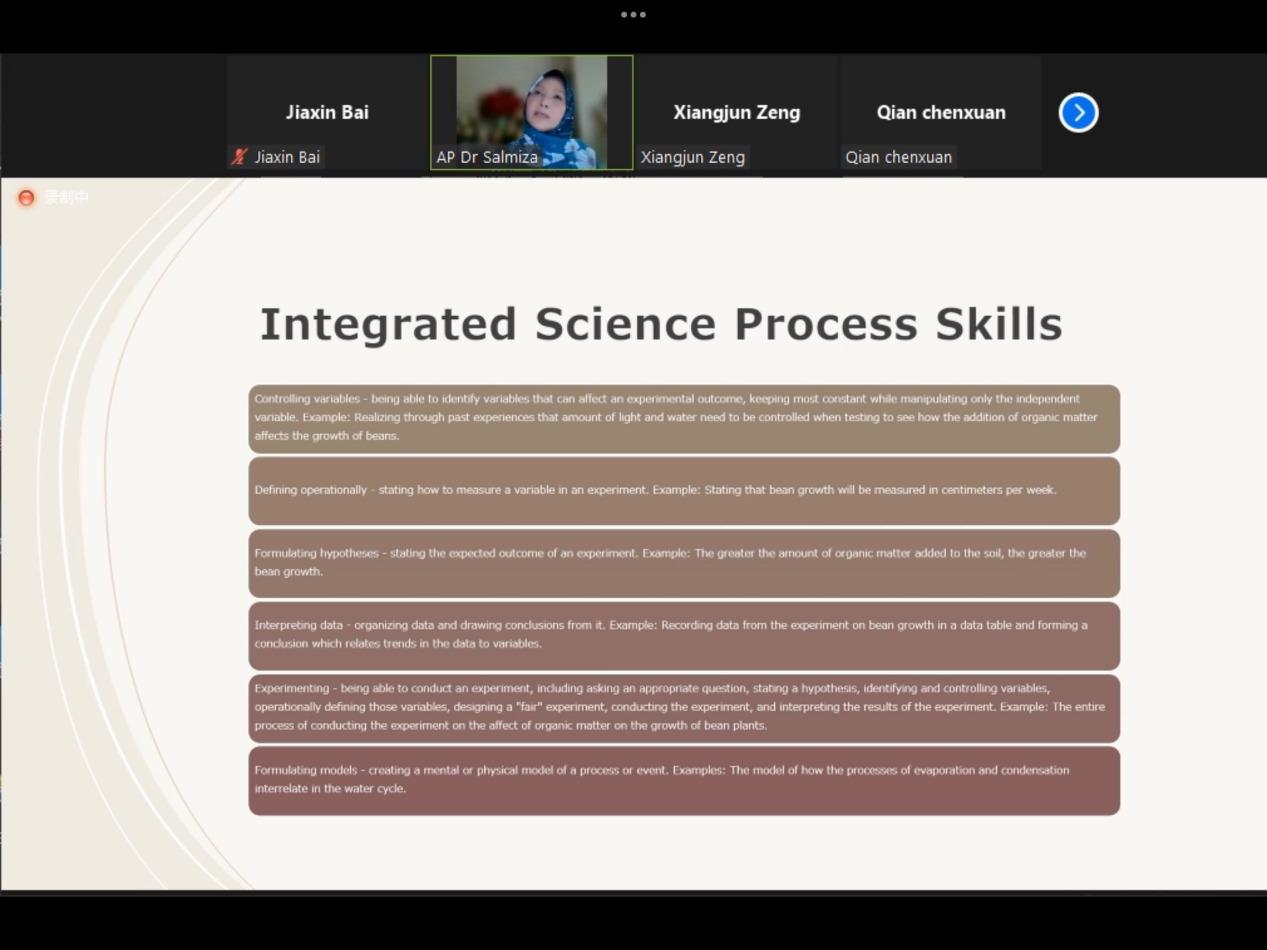Select the 'Defining operationally' text box

pos(683,490)
